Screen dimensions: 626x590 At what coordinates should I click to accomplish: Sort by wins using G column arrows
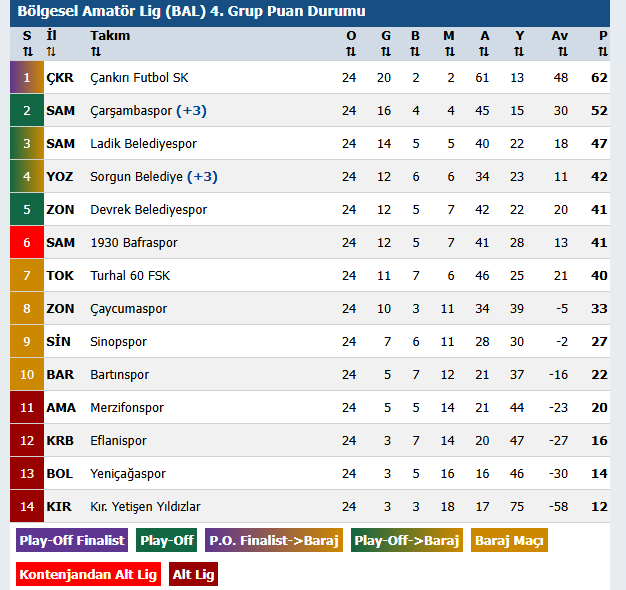tap(385, 52)
